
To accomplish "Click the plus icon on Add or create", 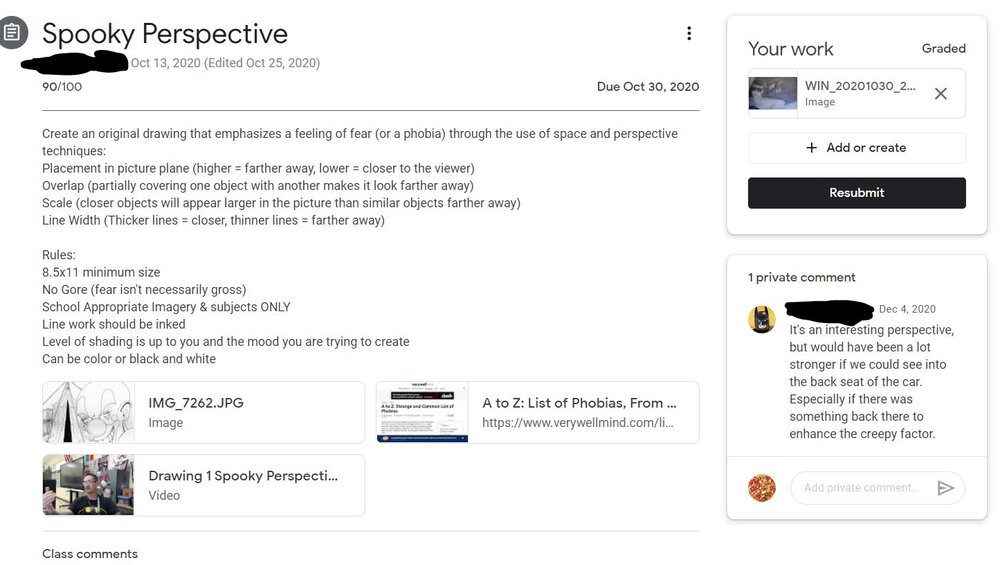I will pos(811,148).
